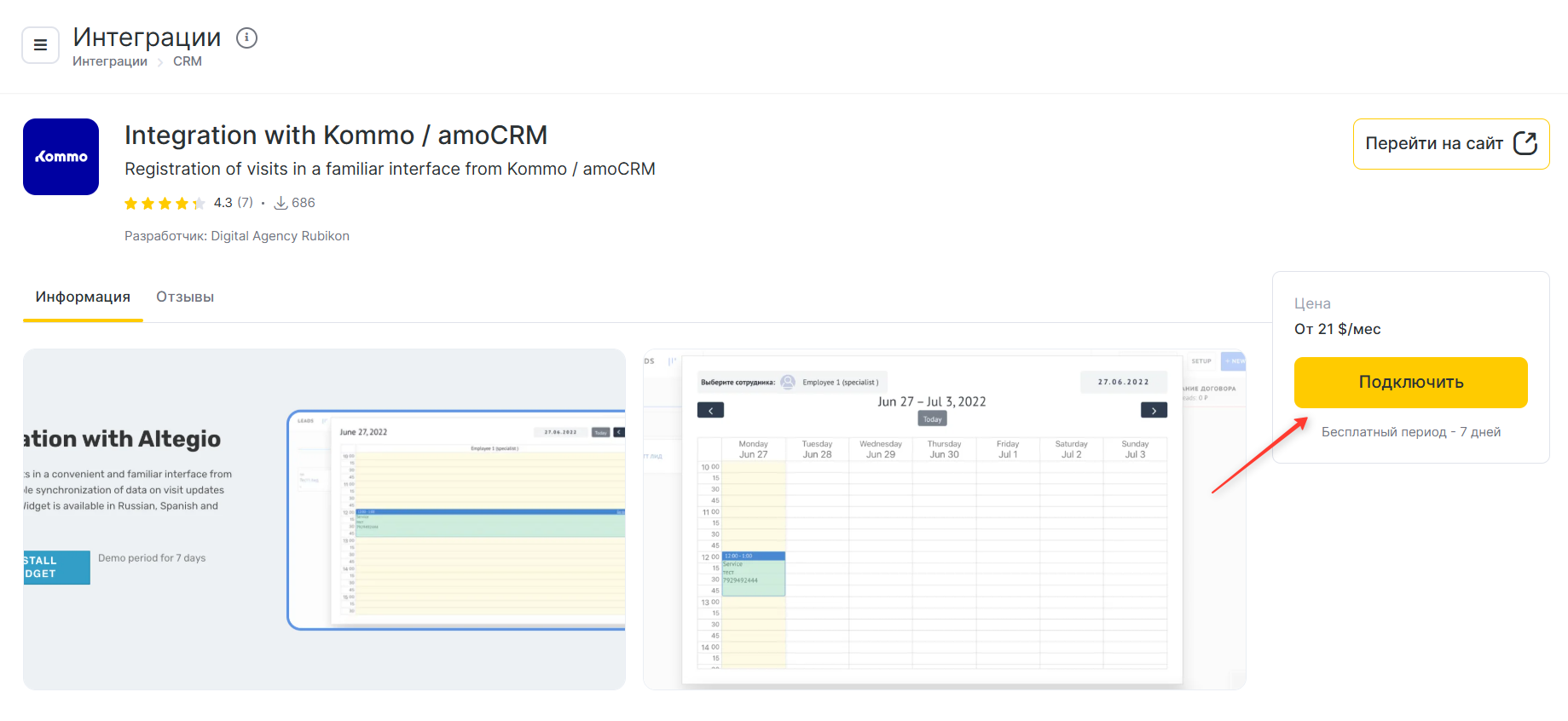Image resolution: width=1568 pixels, height=721 pixels.
Task: Click the Kommo app logo
Action: click(61, 157)
